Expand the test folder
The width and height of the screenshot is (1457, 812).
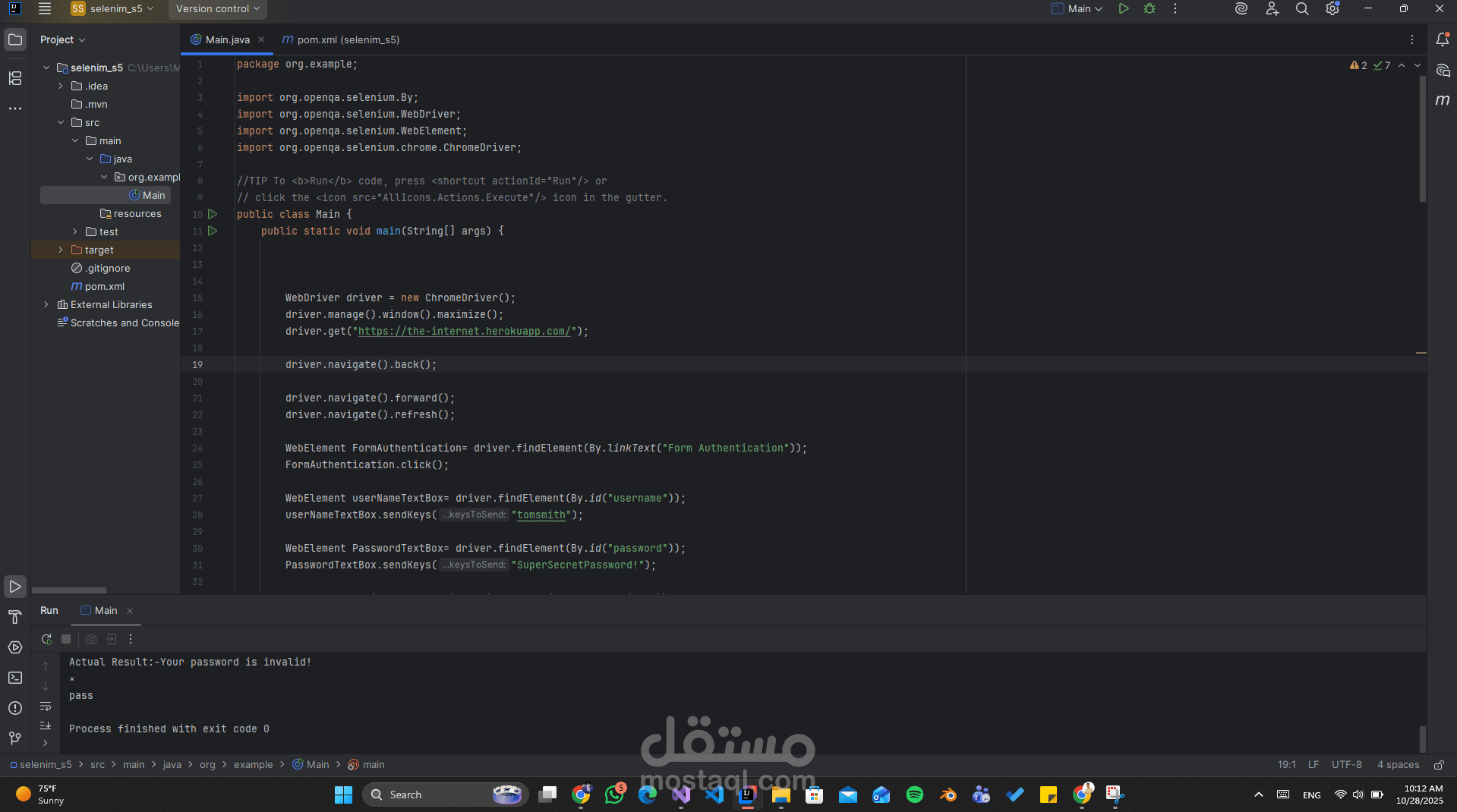75,231
